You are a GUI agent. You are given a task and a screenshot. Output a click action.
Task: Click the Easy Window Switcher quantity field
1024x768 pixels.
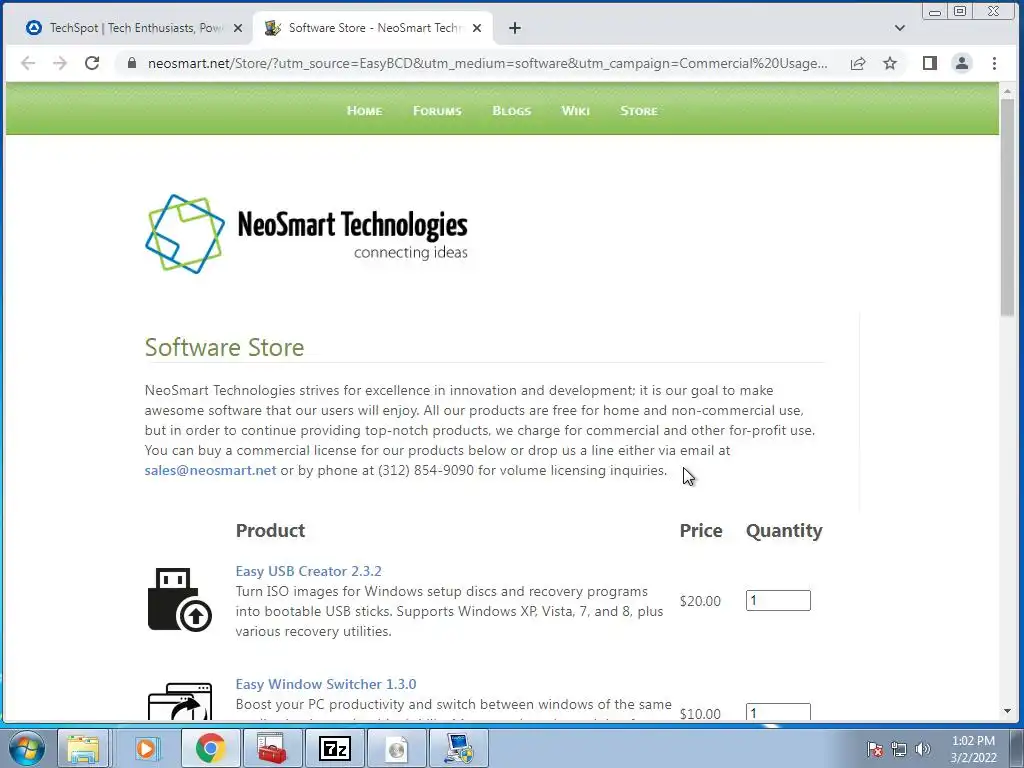pos(778,712)
